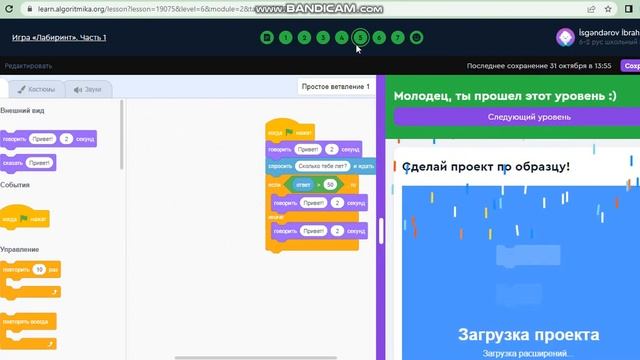This screenshot has width=640, height=360.
Task: Click the 'Последнее сохранение 31 октября в 13:55' text
Action: (x=539, y=66)
